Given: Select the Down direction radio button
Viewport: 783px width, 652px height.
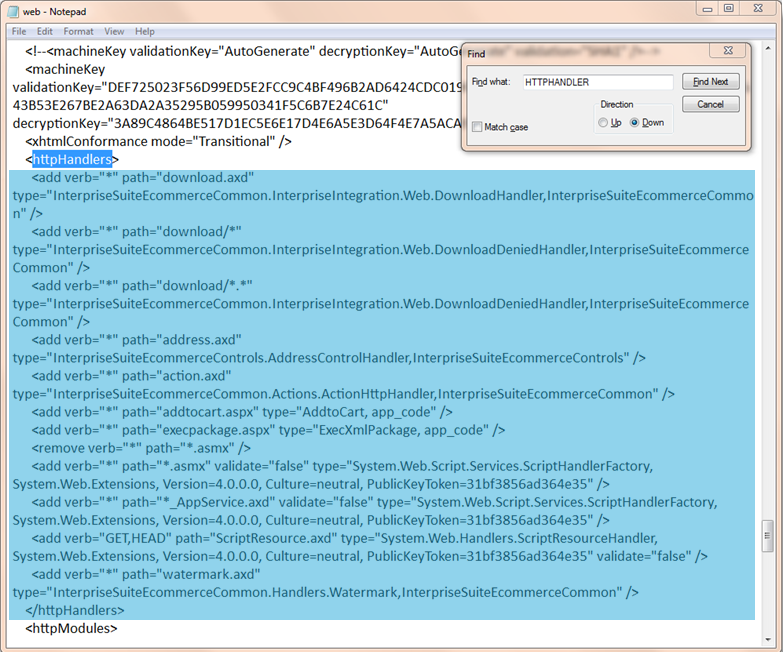Looking at the screenshot, I should click(635, 123).
